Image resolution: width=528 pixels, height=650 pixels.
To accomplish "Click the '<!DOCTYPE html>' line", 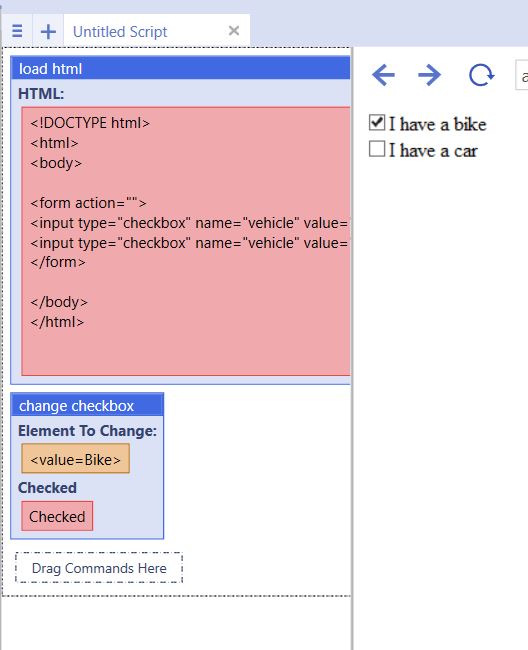I will click(90, 123).
